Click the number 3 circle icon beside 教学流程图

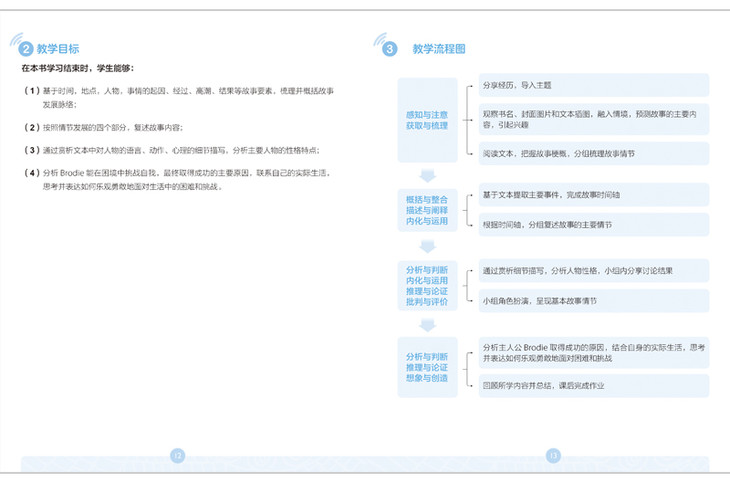pos(391,49)
